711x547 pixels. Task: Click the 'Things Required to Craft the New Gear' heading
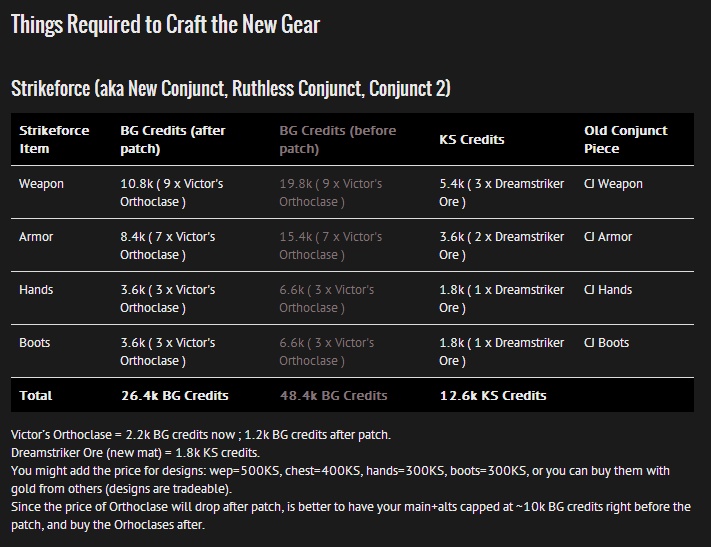pyautogui.click(x=166, y=24)
